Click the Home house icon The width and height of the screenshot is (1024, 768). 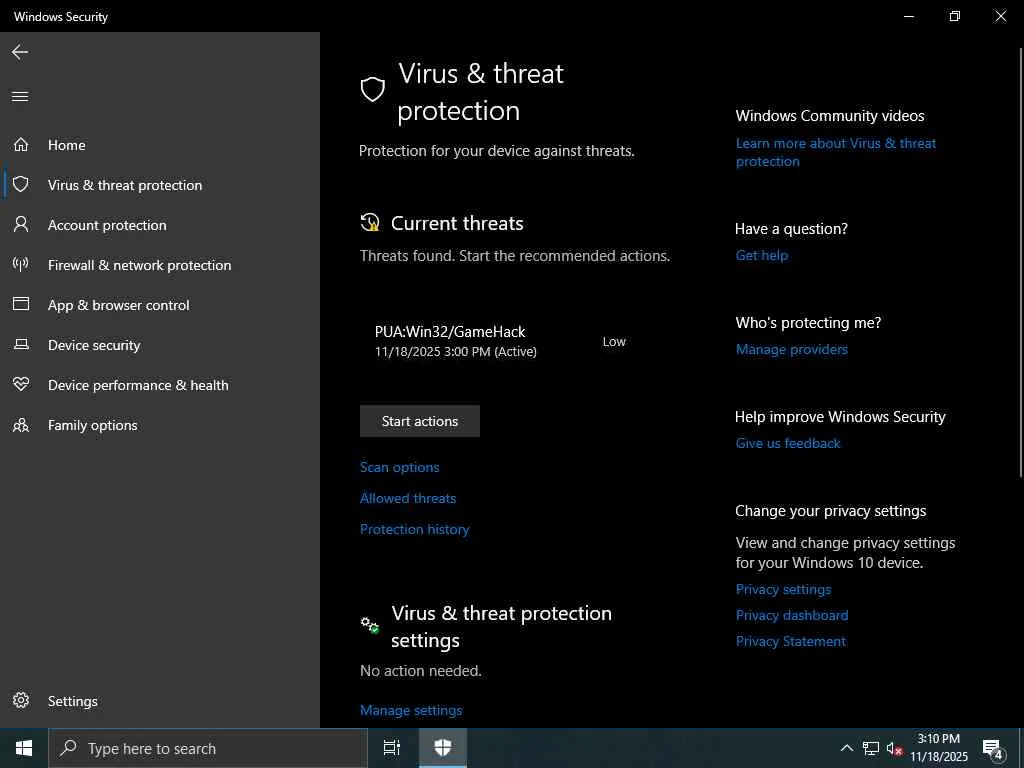click(x=21, y=145)
